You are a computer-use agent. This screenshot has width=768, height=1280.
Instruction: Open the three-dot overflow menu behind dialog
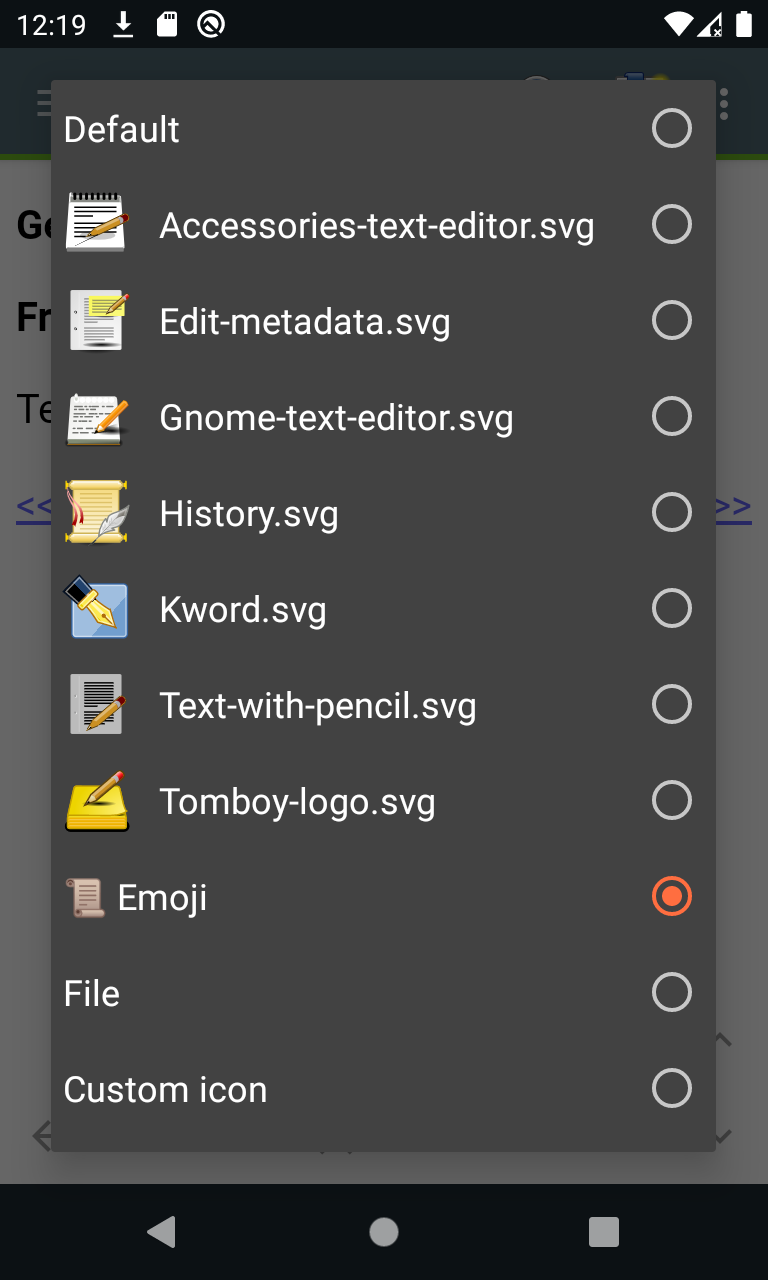point(724,103)
